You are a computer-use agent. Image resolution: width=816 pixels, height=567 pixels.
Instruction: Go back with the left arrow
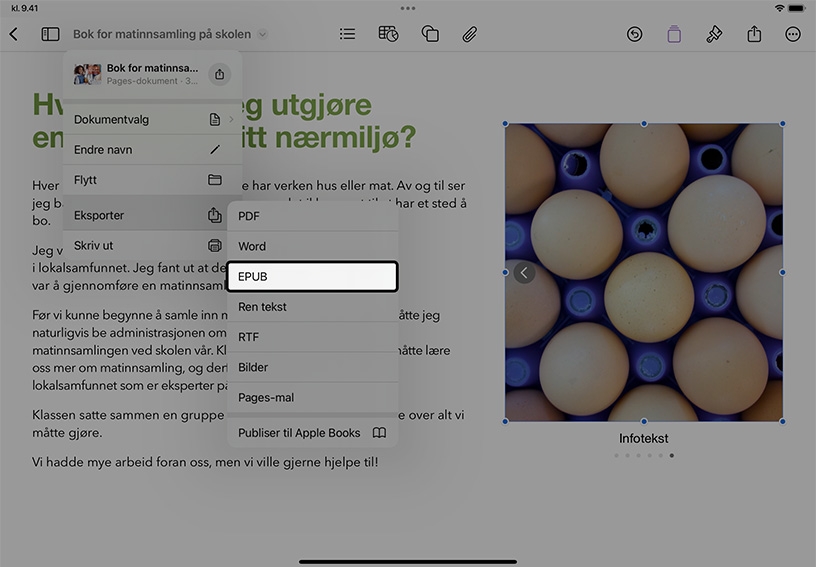coord(14,34)
